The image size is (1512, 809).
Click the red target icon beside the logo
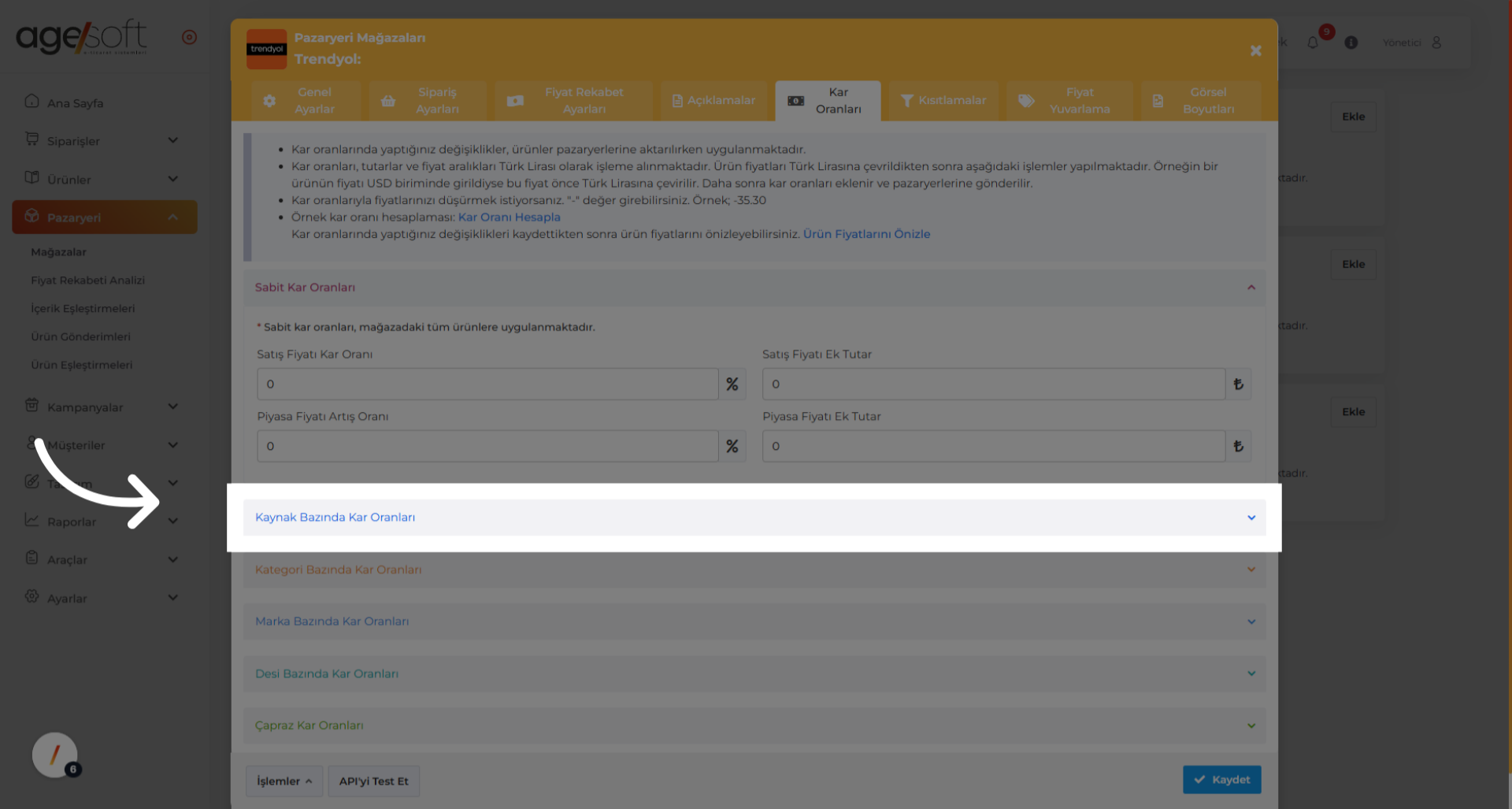click(189, 37)
